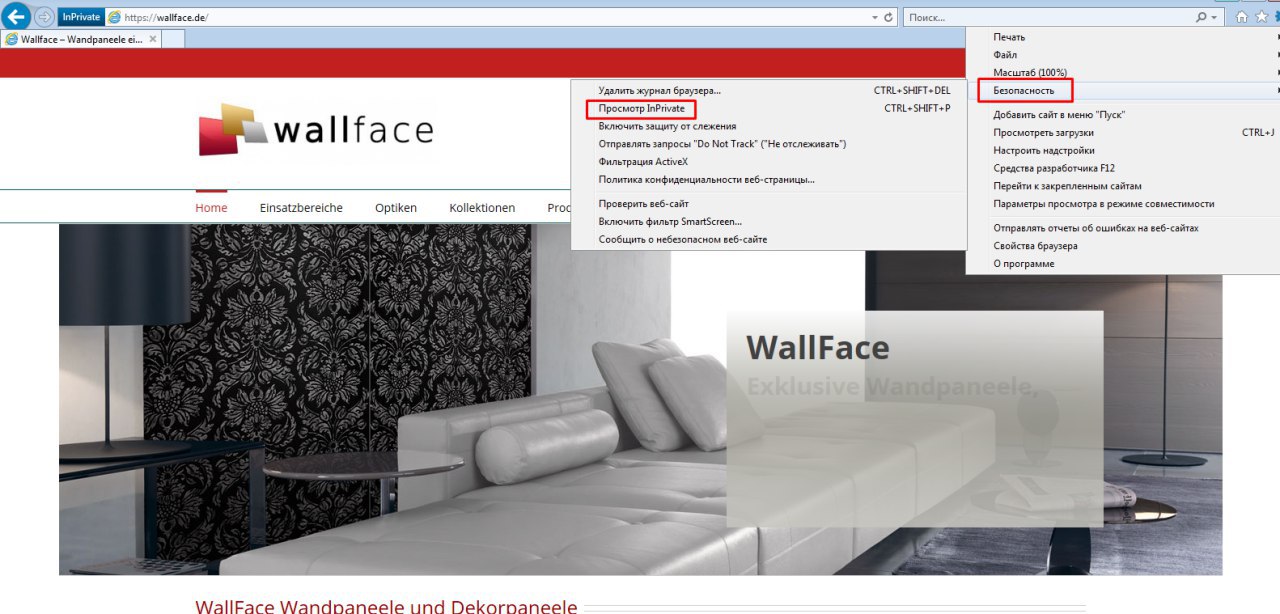
Task: Click the WallFace banner heading
Action: 818,347
